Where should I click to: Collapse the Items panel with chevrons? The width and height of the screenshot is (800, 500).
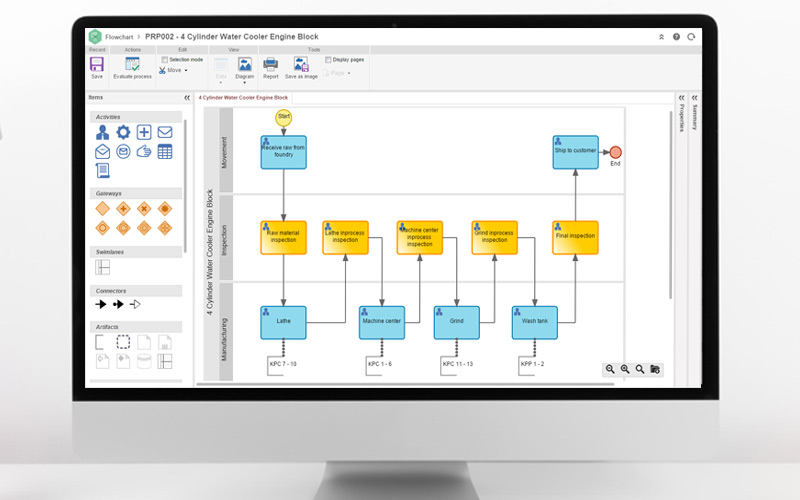coord(187,98)
